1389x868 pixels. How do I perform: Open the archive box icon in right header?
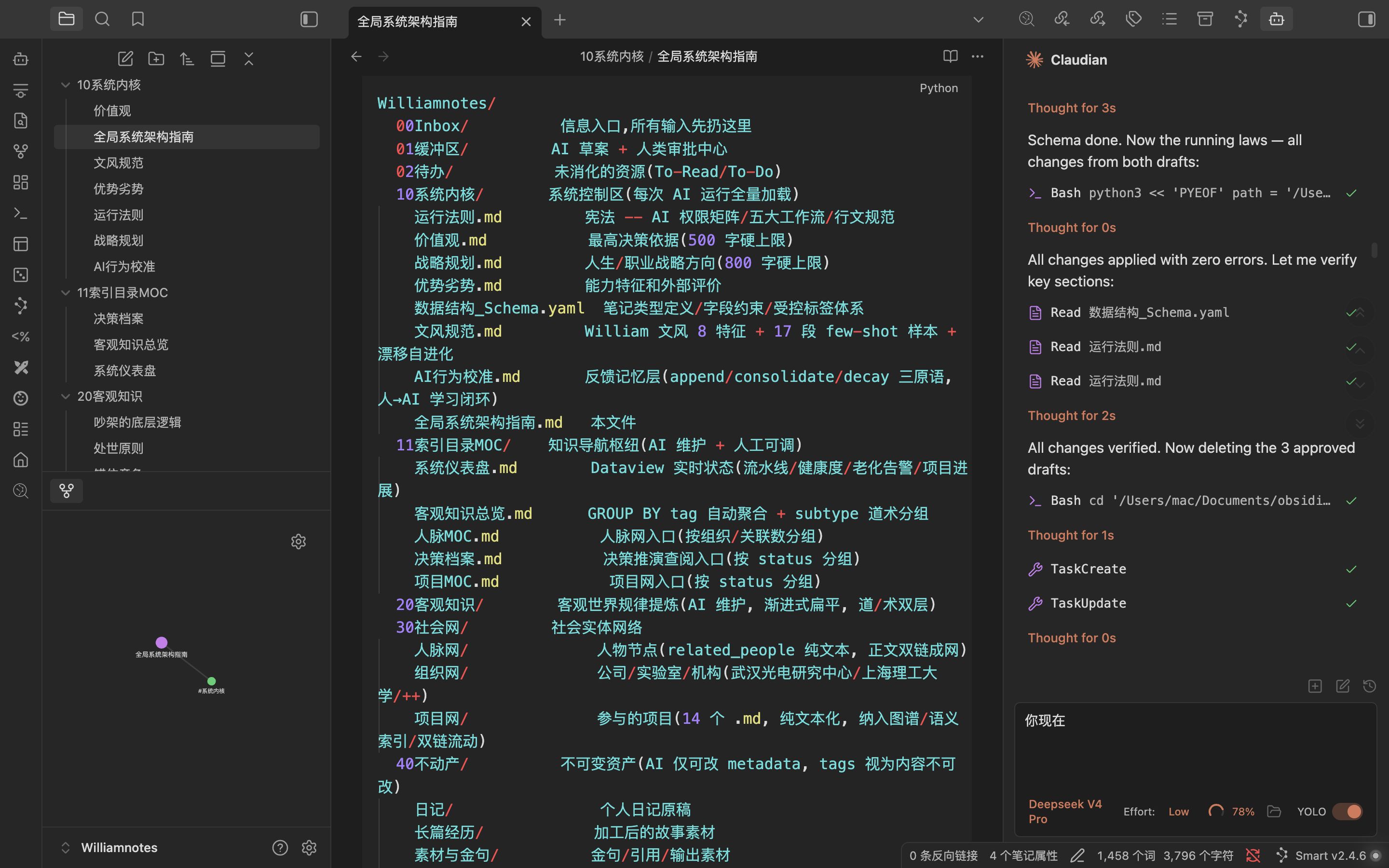point(1205,19)
